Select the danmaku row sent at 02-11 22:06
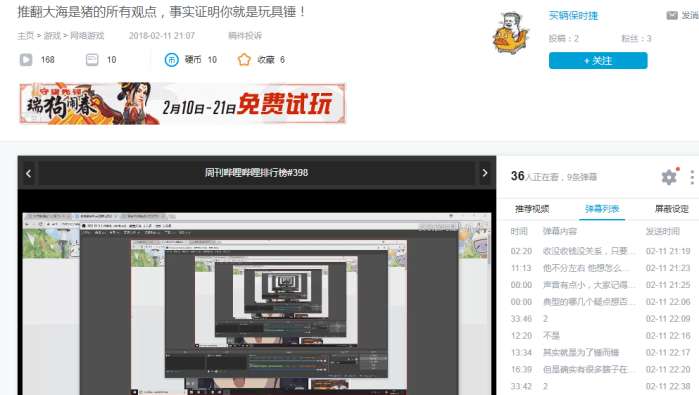Viewport: 699px width, 395px height. pyautogui.click(x=600, y=302)
